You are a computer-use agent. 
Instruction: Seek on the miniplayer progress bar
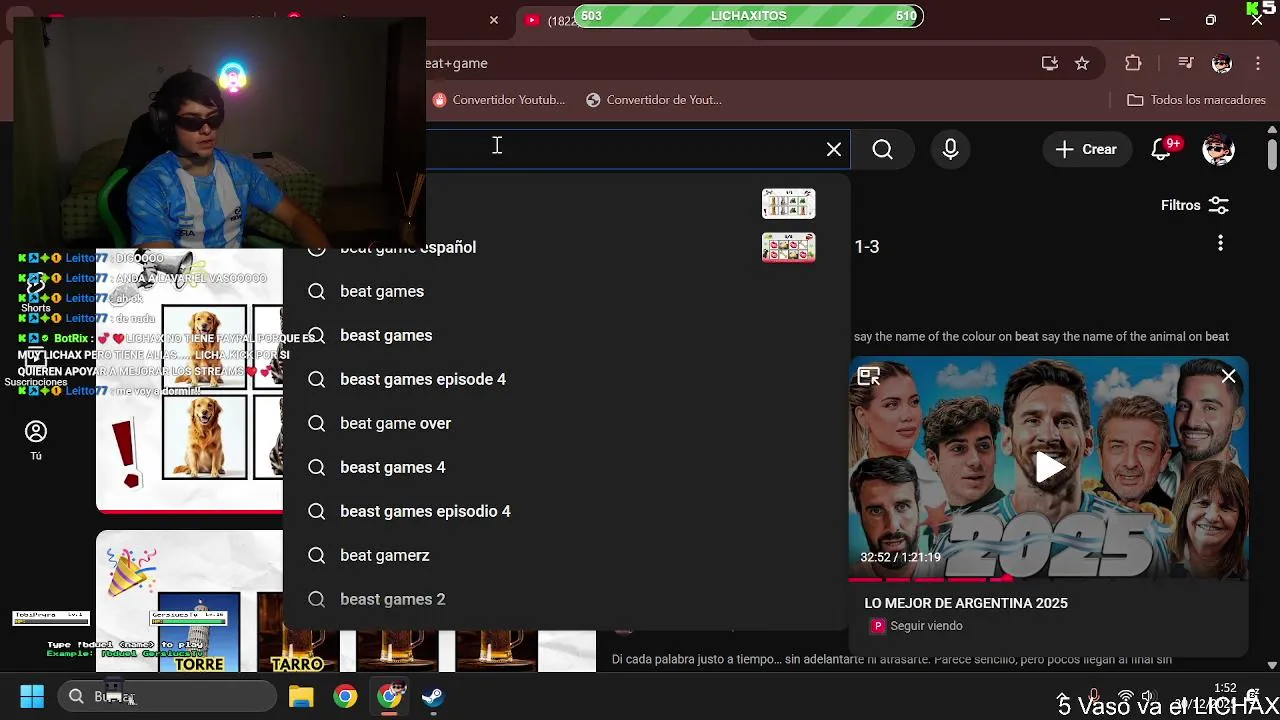1048,578
